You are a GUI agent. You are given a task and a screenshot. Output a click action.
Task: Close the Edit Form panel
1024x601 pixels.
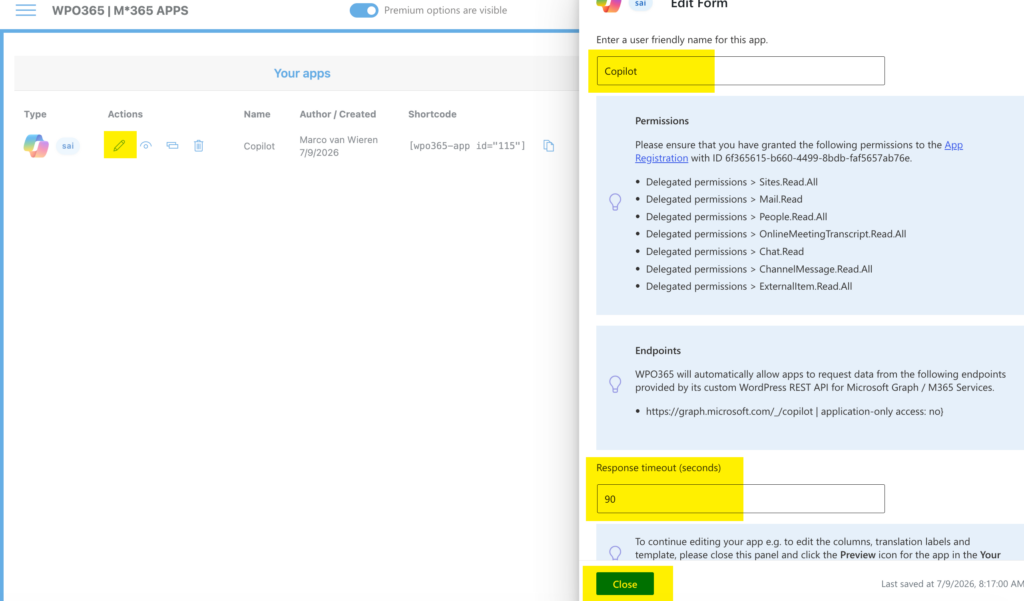click(625, 584)
